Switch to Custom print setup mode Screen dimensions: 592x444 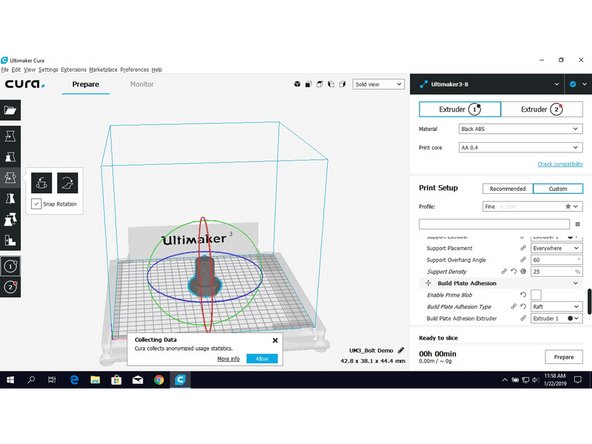558,188
